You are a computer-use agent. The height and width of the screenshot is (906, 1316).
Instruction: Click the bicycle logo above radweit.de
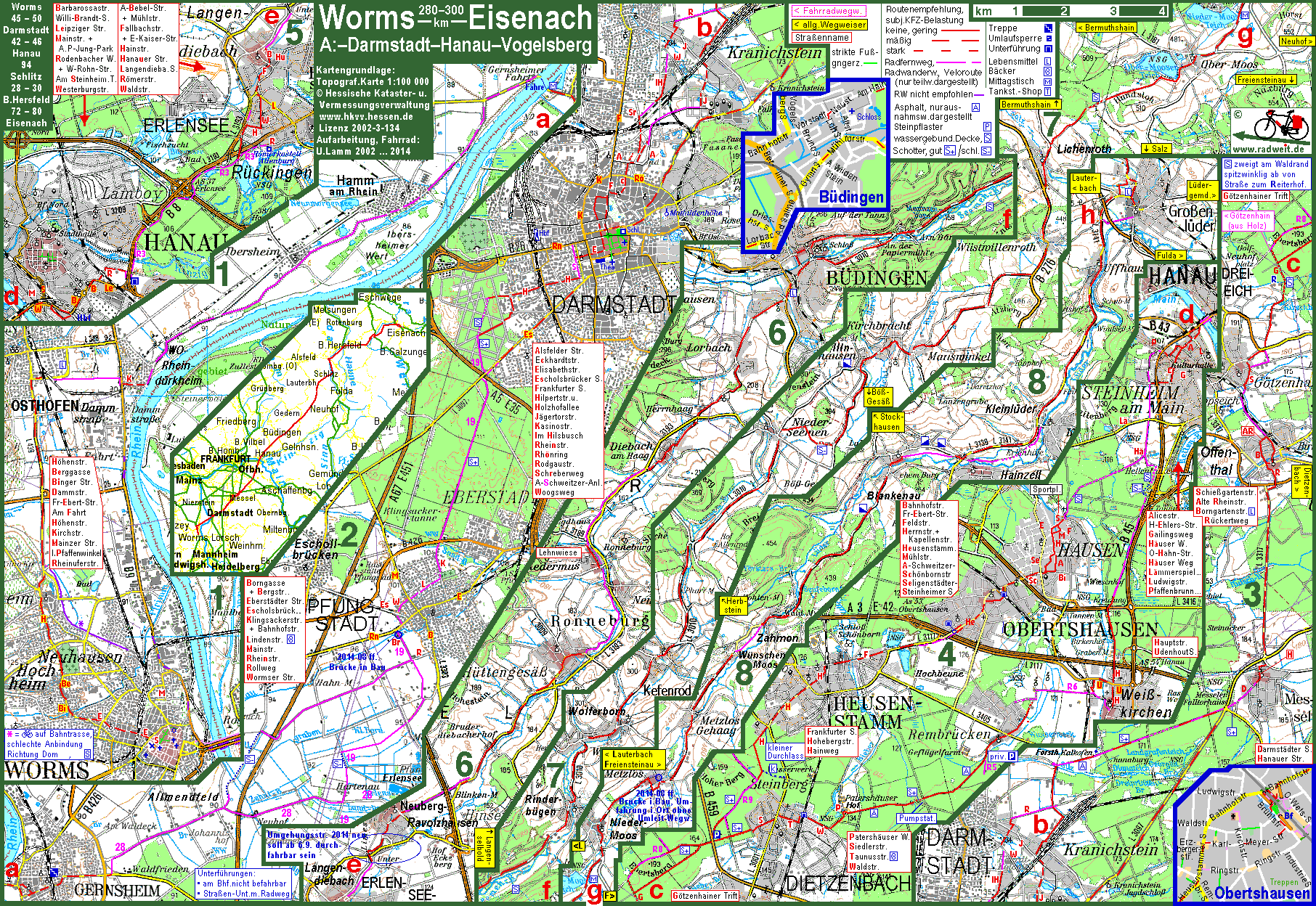click(1280, 127)
